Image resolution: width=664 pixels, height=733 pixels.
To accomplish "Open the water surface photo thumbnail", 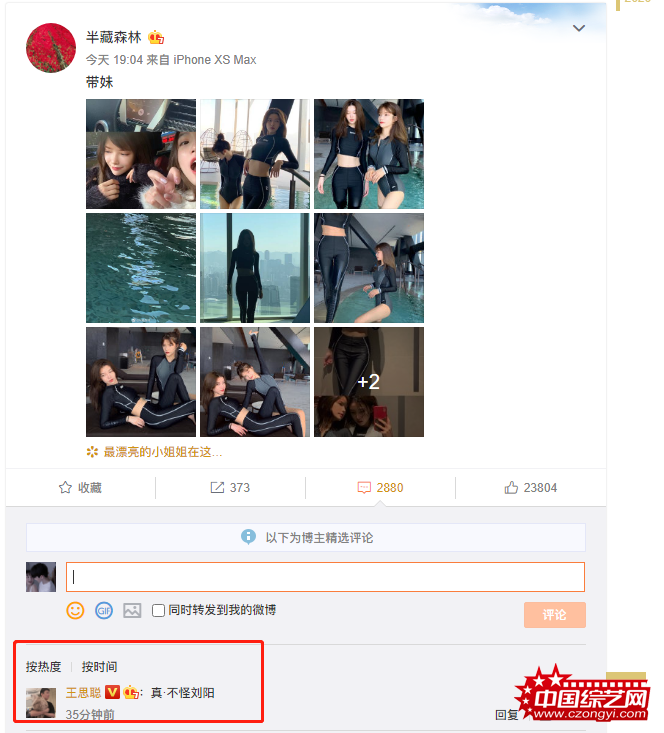I will pos(141,268).
